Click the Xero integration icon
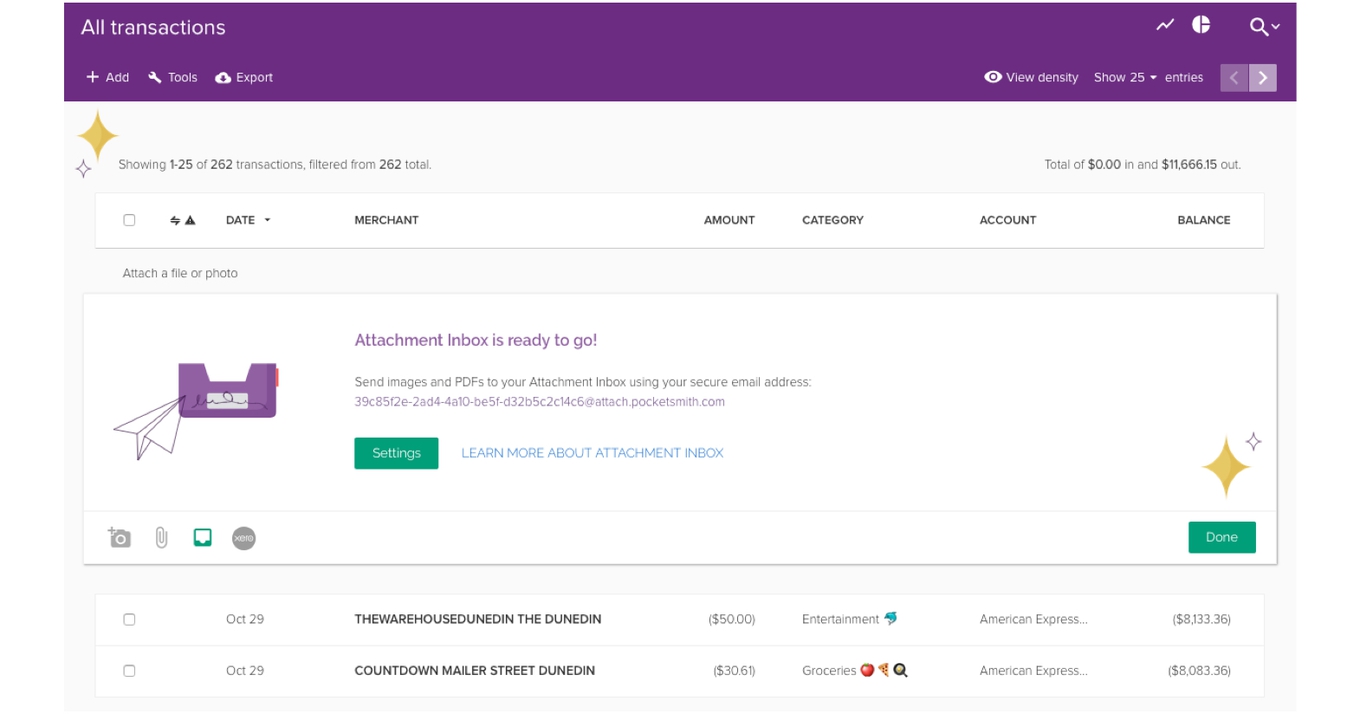This screenshot has height=714, width=1360. (x=244, y=538)
